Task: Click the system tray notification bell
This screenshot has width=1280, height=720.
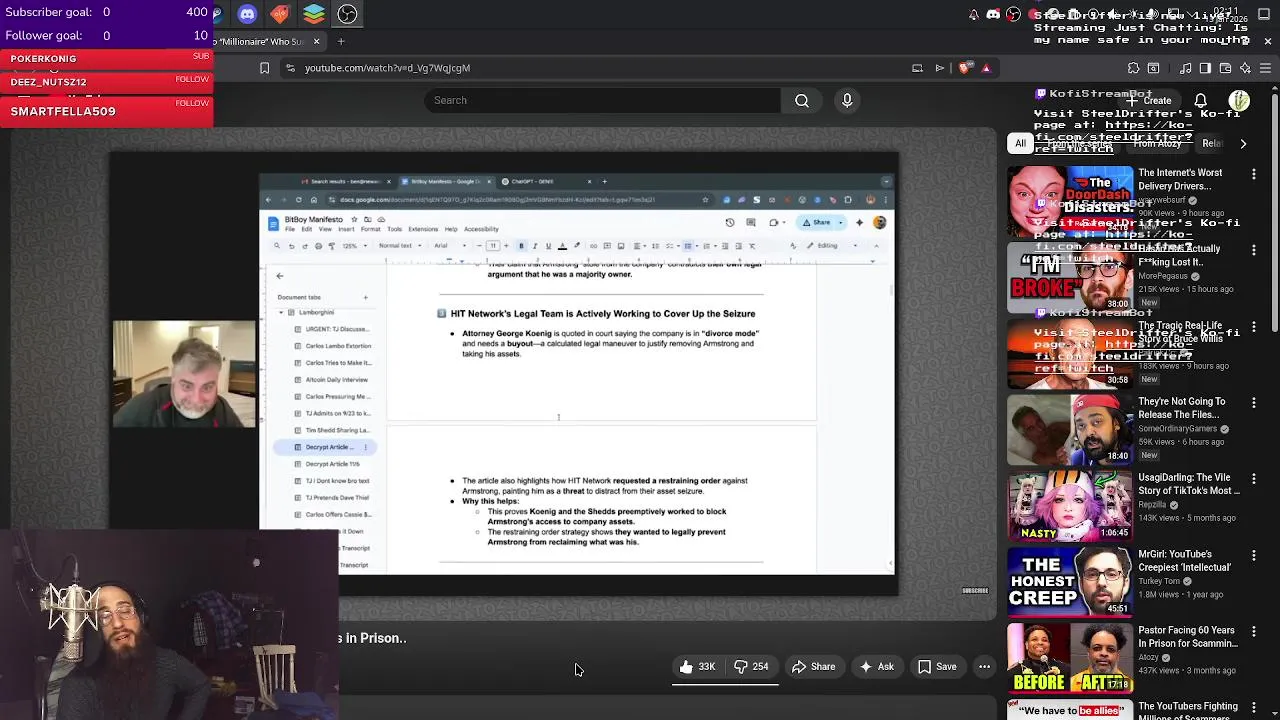Action: coord(974,14)
